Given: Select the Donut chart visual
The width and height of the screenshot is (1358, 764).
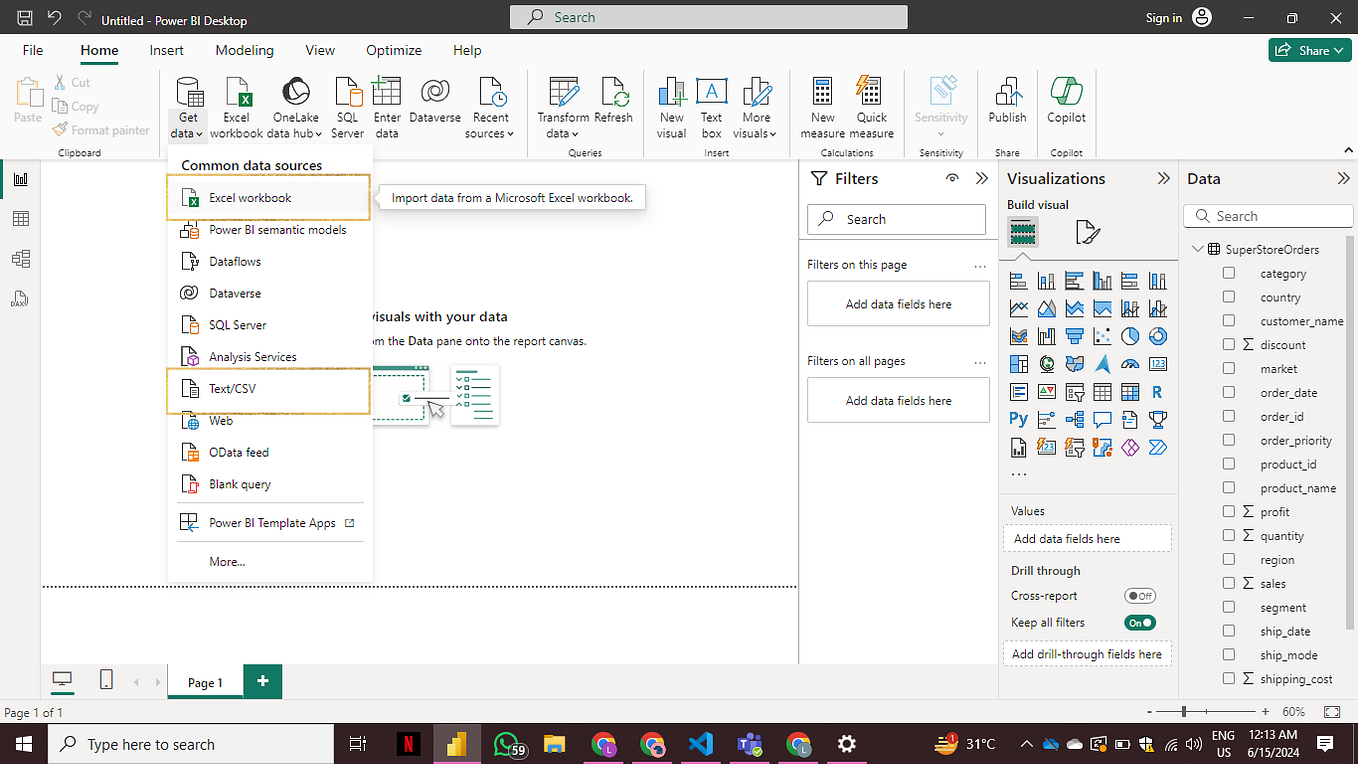Looking at the screenshot, I should click(x=1158, y=336).
